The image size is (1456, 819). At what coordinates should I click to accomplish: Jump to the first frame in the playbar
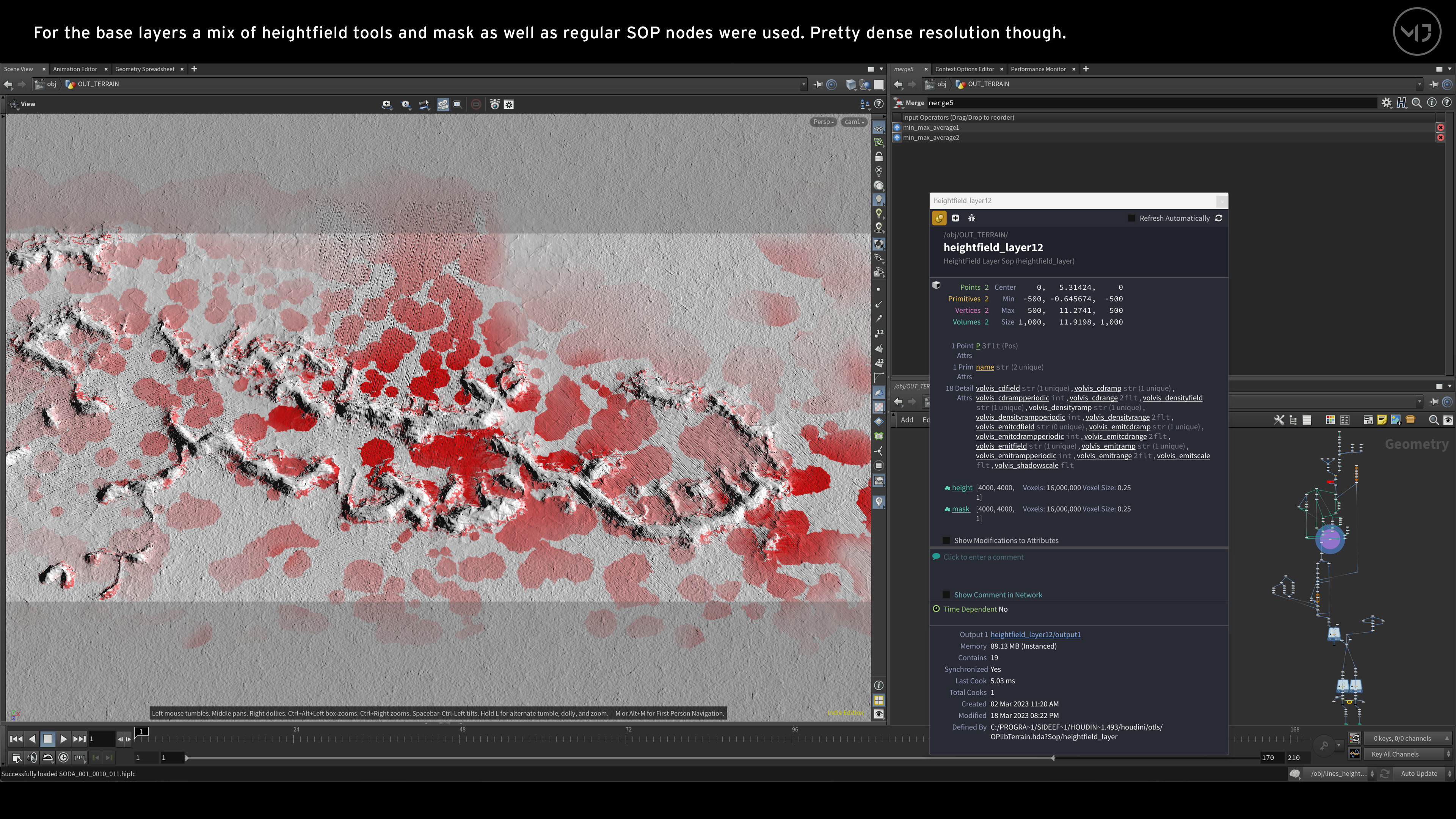point(16,739)
